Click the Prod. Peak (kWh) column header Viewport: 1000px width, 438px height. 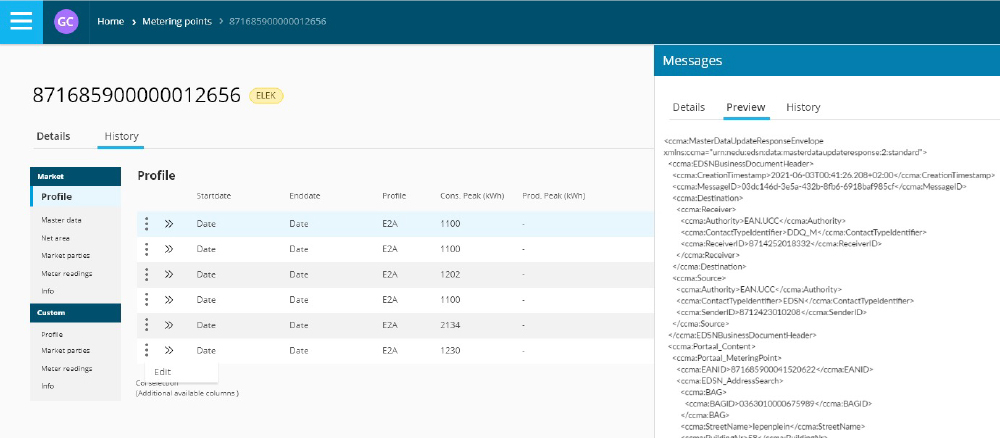(554, 196)
